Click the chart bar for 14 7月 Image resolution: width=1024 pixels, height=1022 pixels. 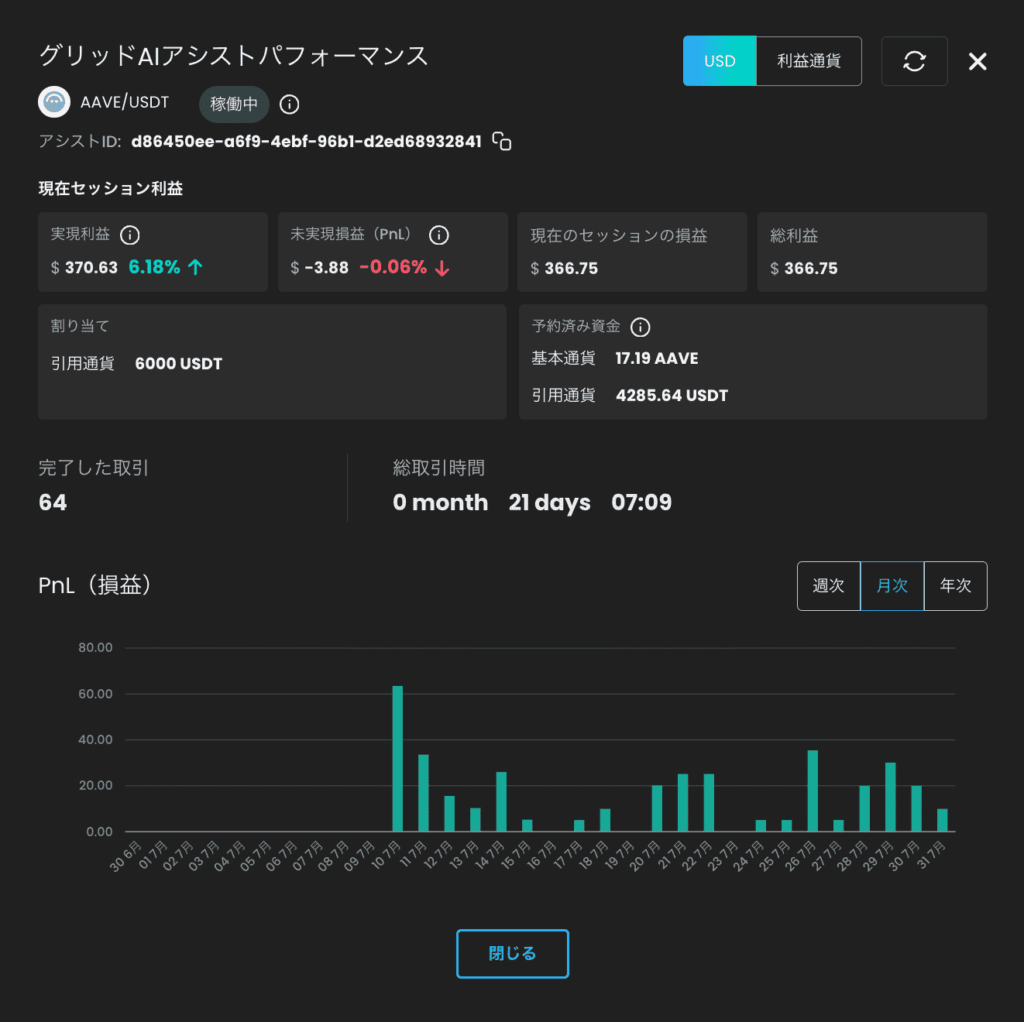[502, 801]
